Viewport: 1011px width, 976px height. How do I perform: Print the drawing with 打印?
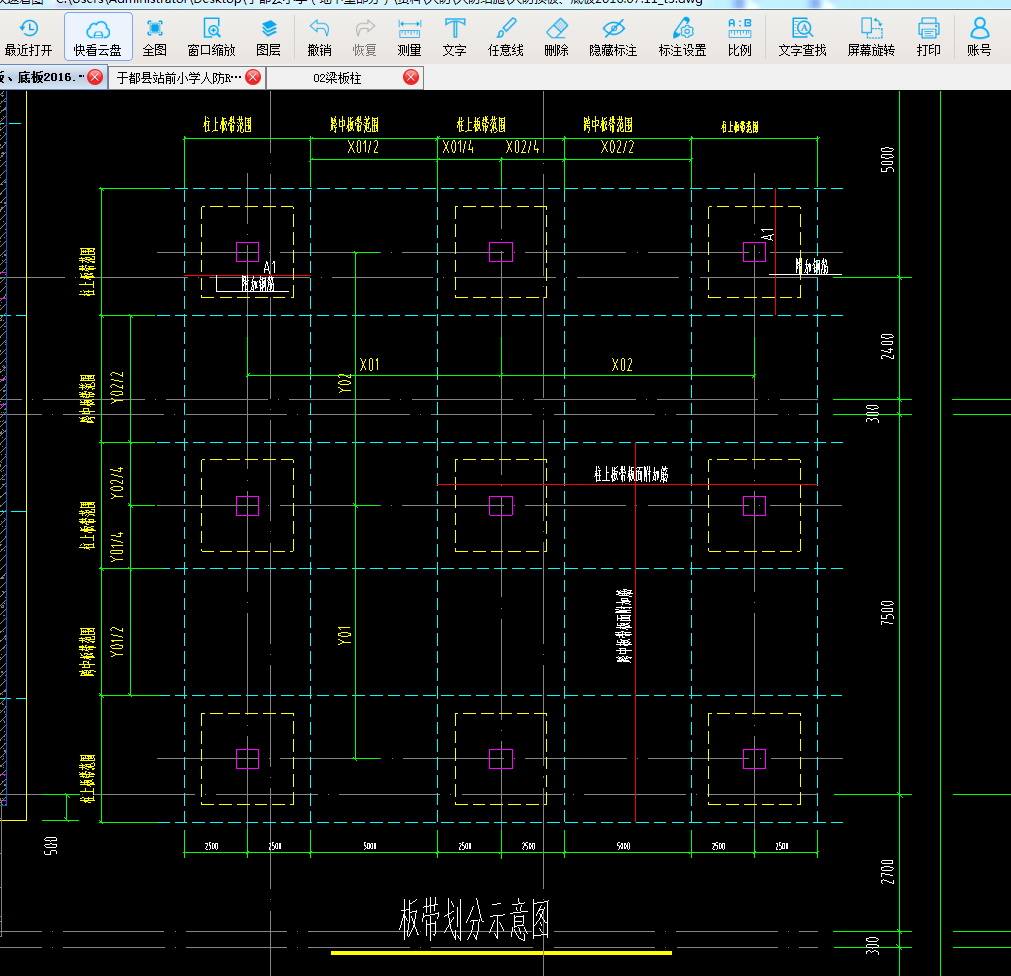point(928,37)
